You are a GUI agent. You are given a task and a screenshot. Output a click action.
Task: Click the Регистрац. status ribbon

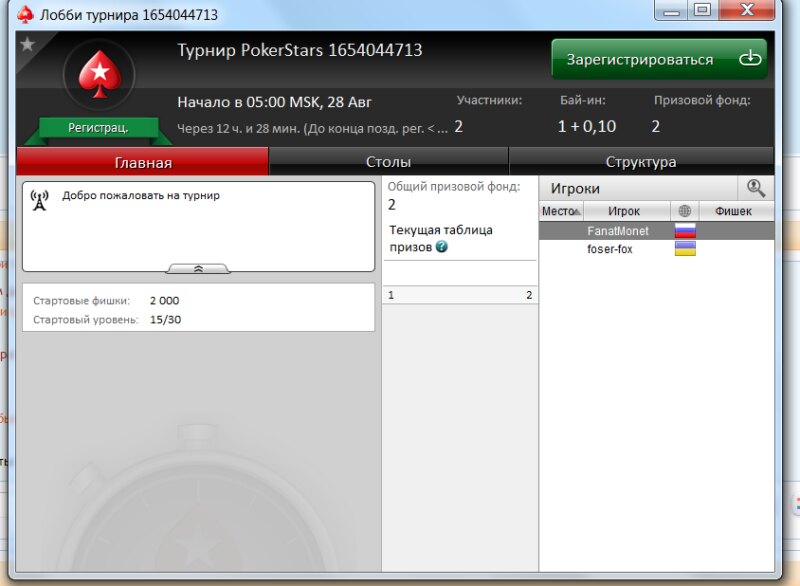(x=98, y=128)
